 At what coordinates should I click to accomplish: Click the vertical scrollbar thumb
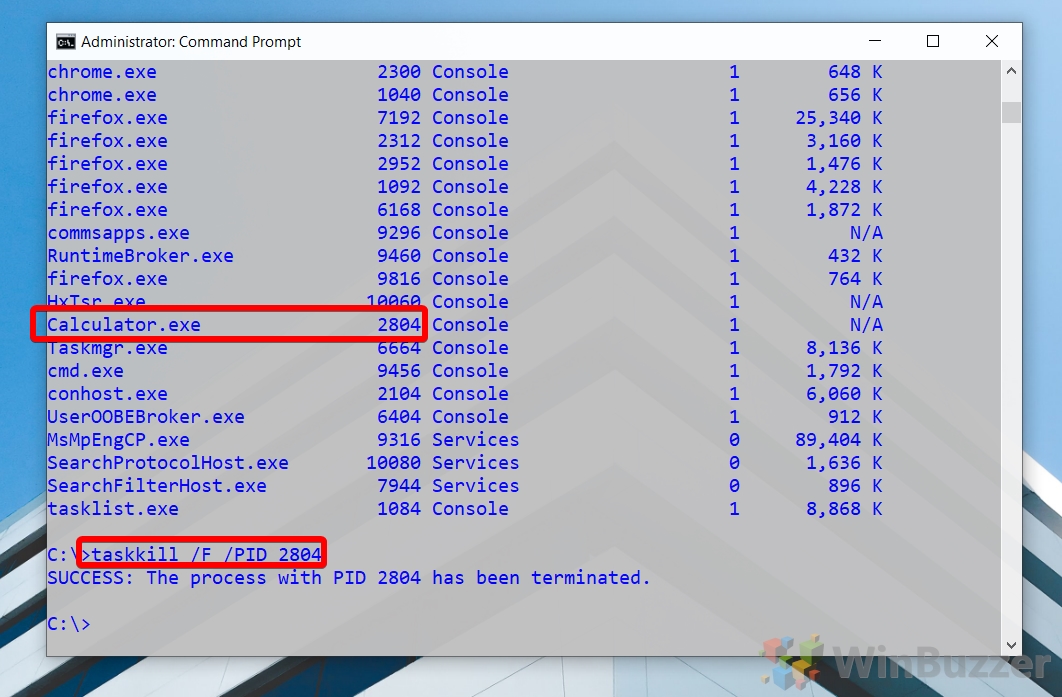coord(1011,112)
